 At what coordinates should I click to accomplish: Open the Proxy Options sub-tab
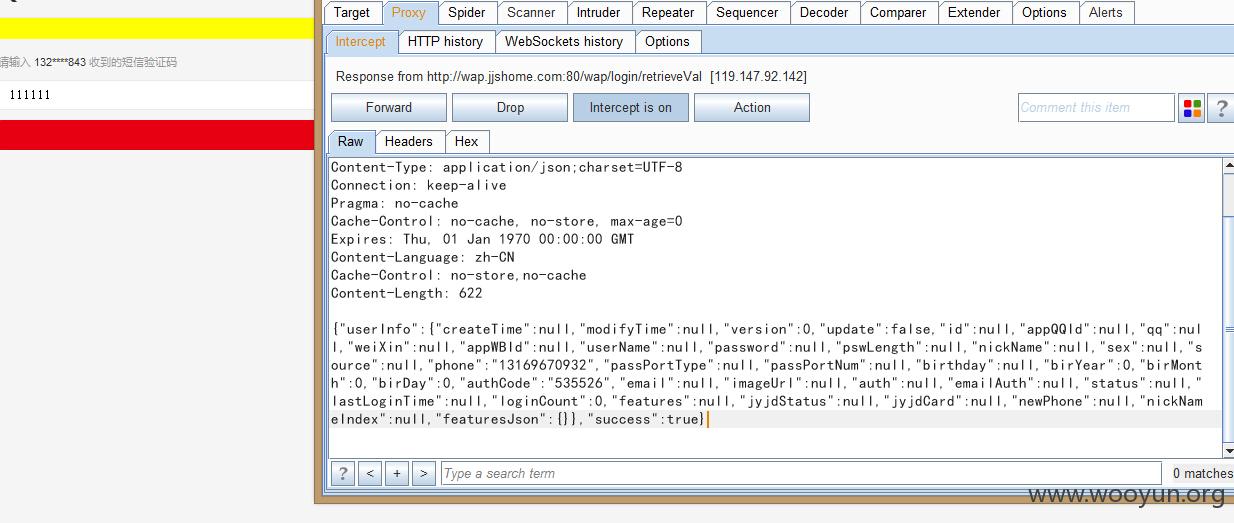(x=667, y=42)
